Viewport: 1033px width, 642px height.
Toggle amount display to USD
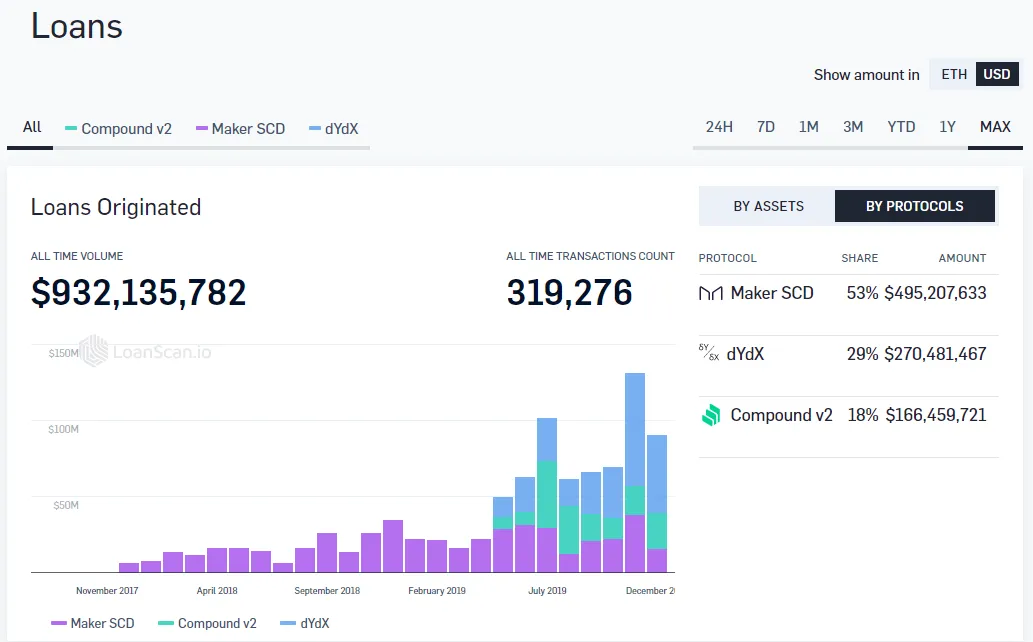coord(996,75)
